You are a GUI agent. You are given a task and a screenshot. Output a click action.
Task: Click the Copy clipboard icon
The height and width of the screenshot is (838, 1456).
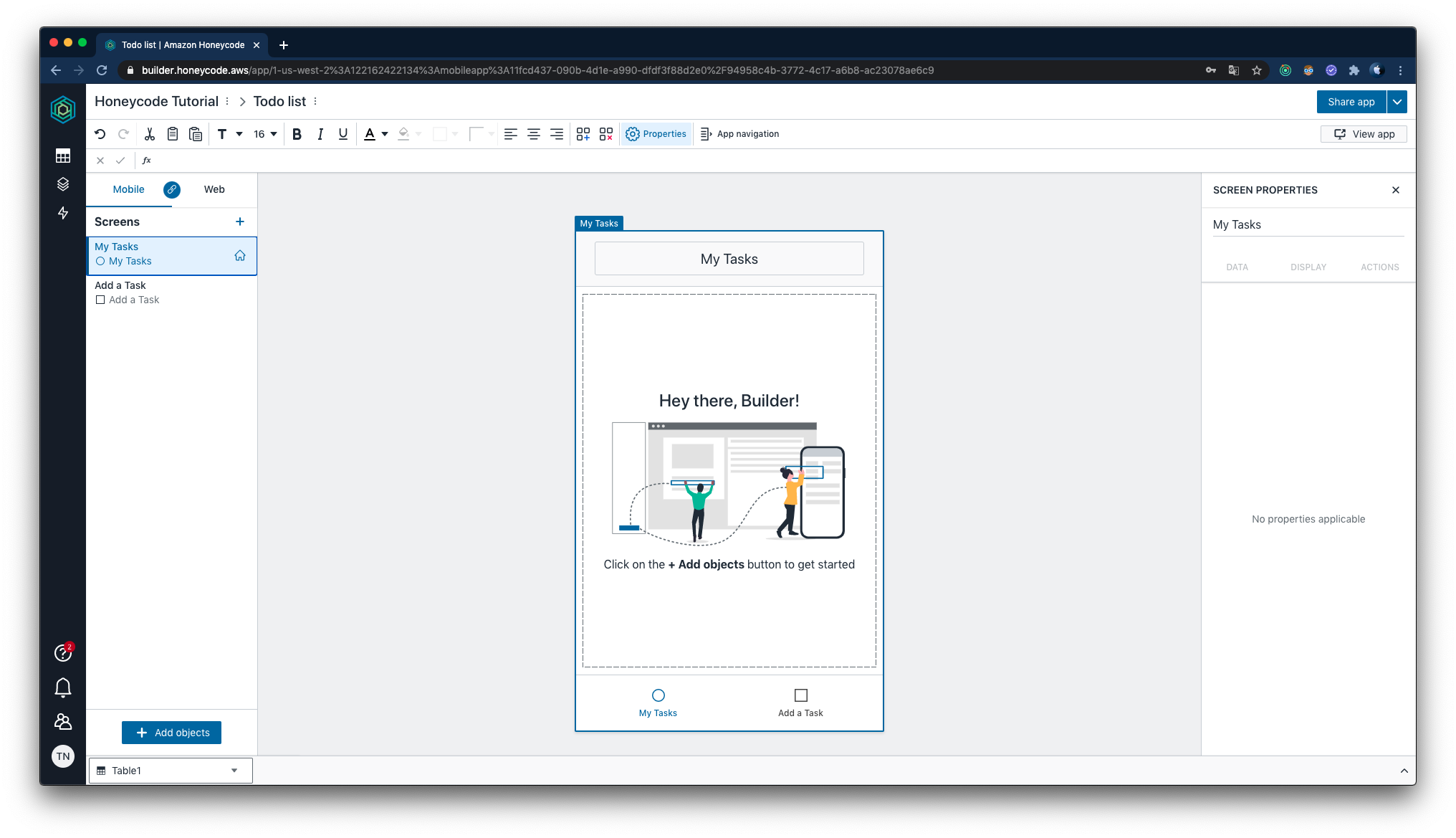(x=172, y=134)
